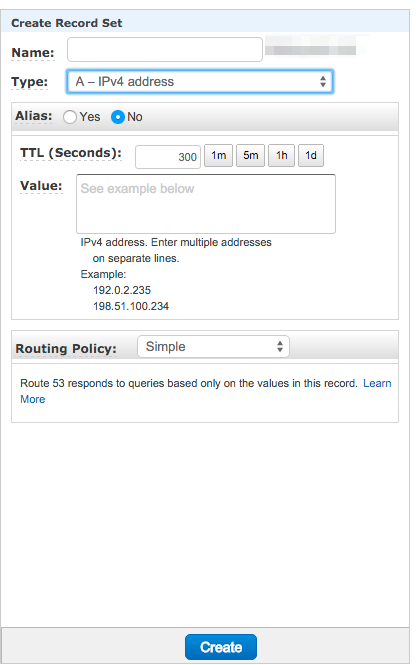Click the Name input field
Screen dimensions: 420x665
(165, 50)
